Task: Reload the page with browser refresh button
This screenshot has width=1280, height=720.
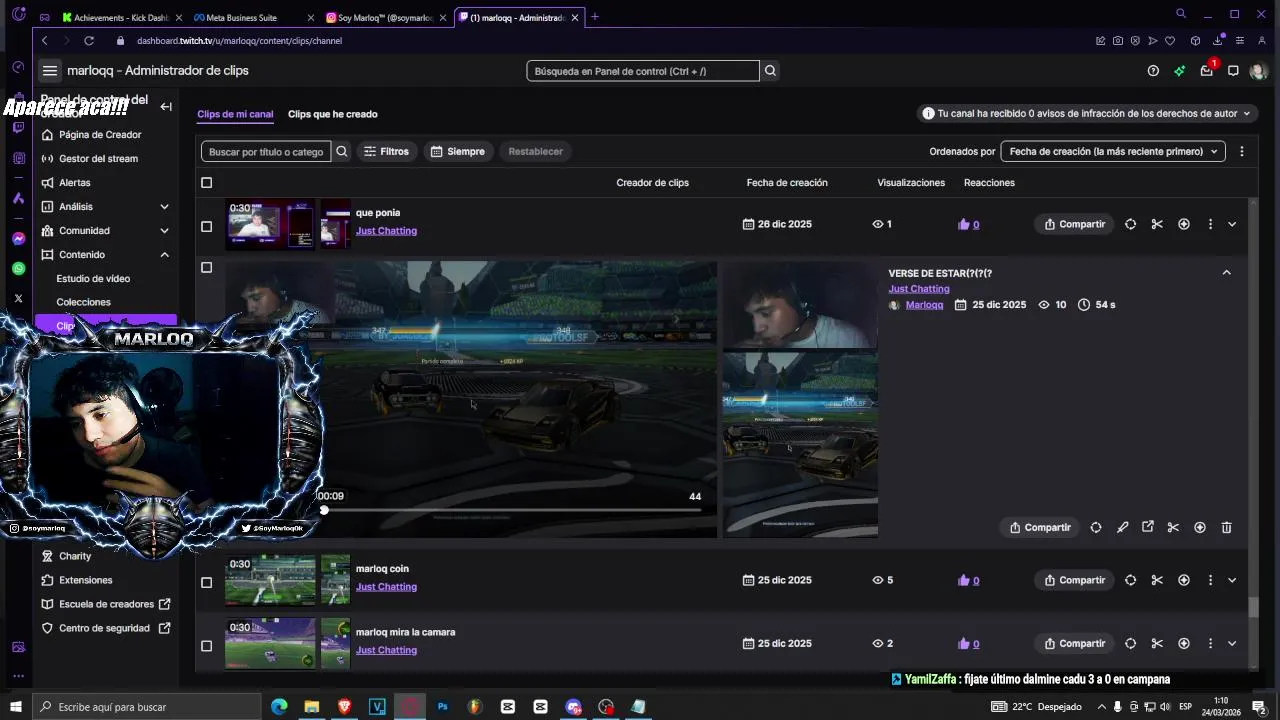Action: coord(89,41)
